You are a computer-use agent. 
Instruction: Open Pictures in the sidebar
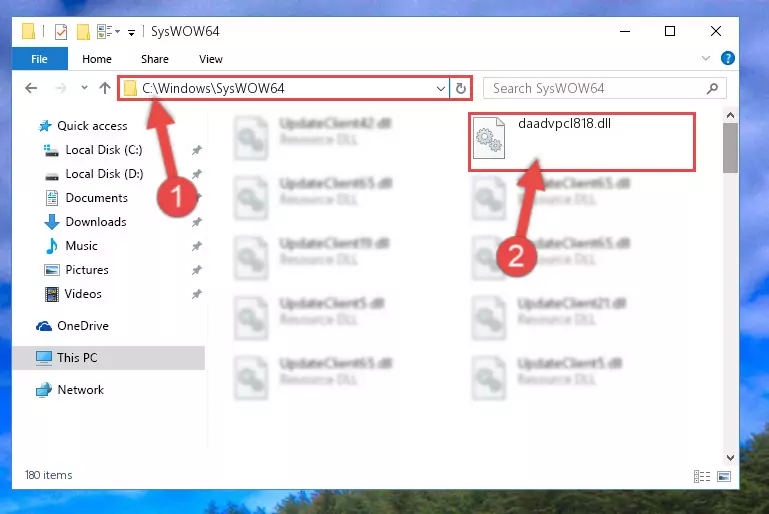[87, 270]
